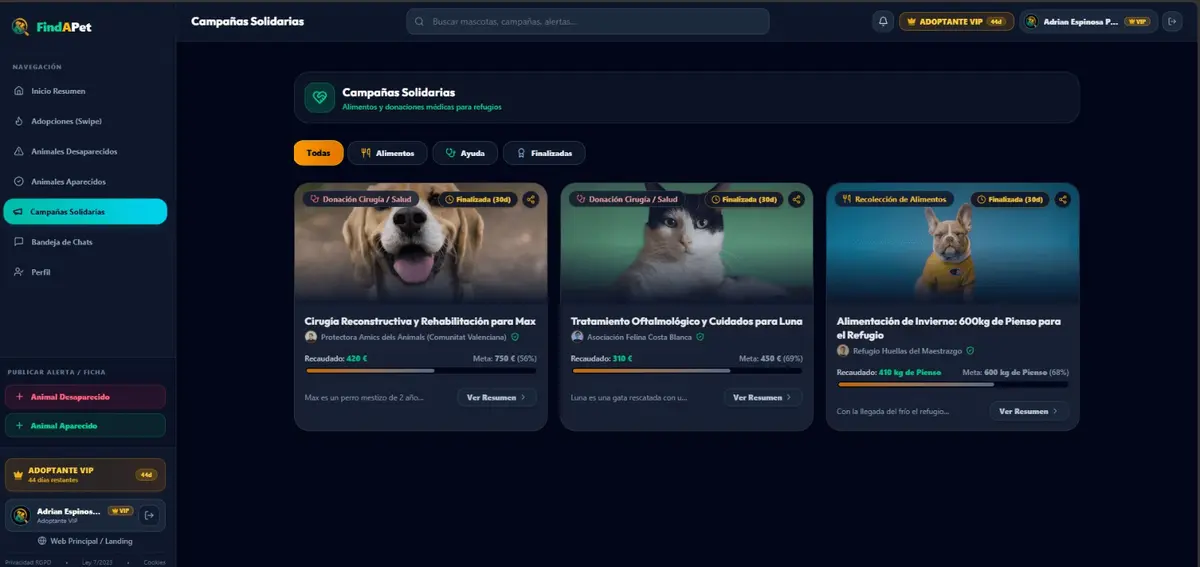Open Bandeja de Chats

point(85,241)
